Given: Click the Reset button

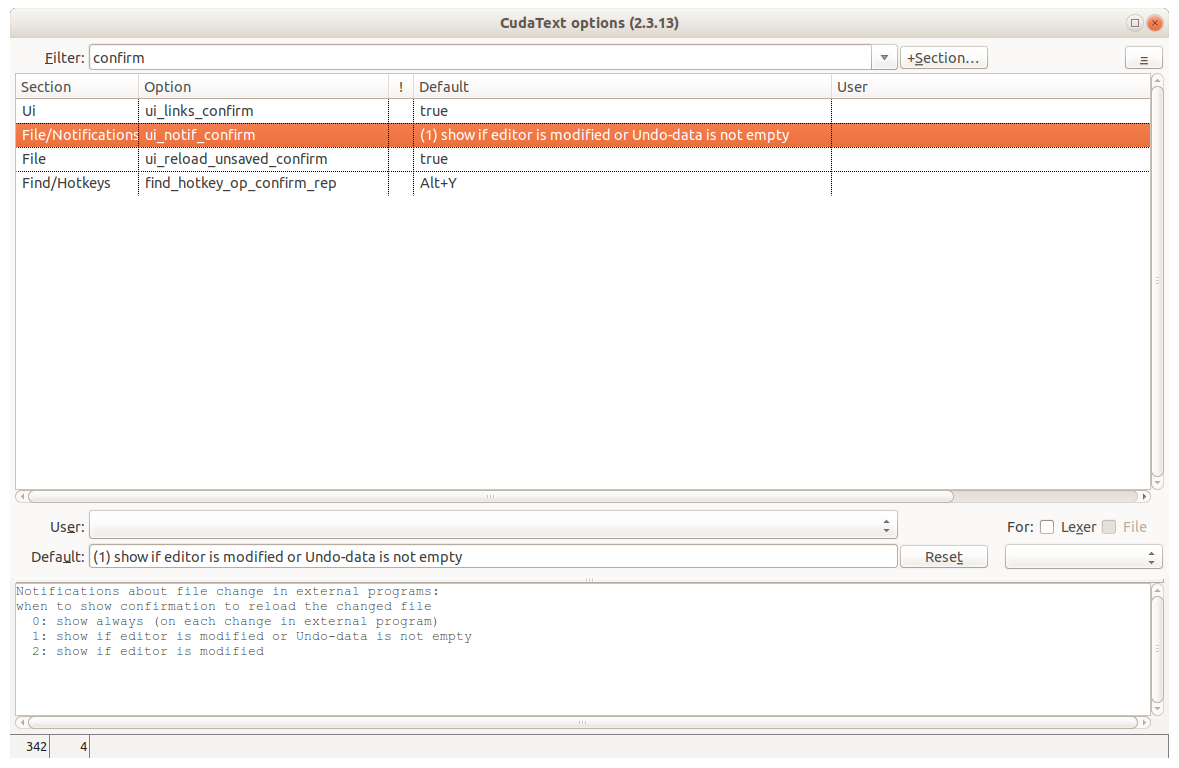Looking at the screenshot, I should (944, 557).
